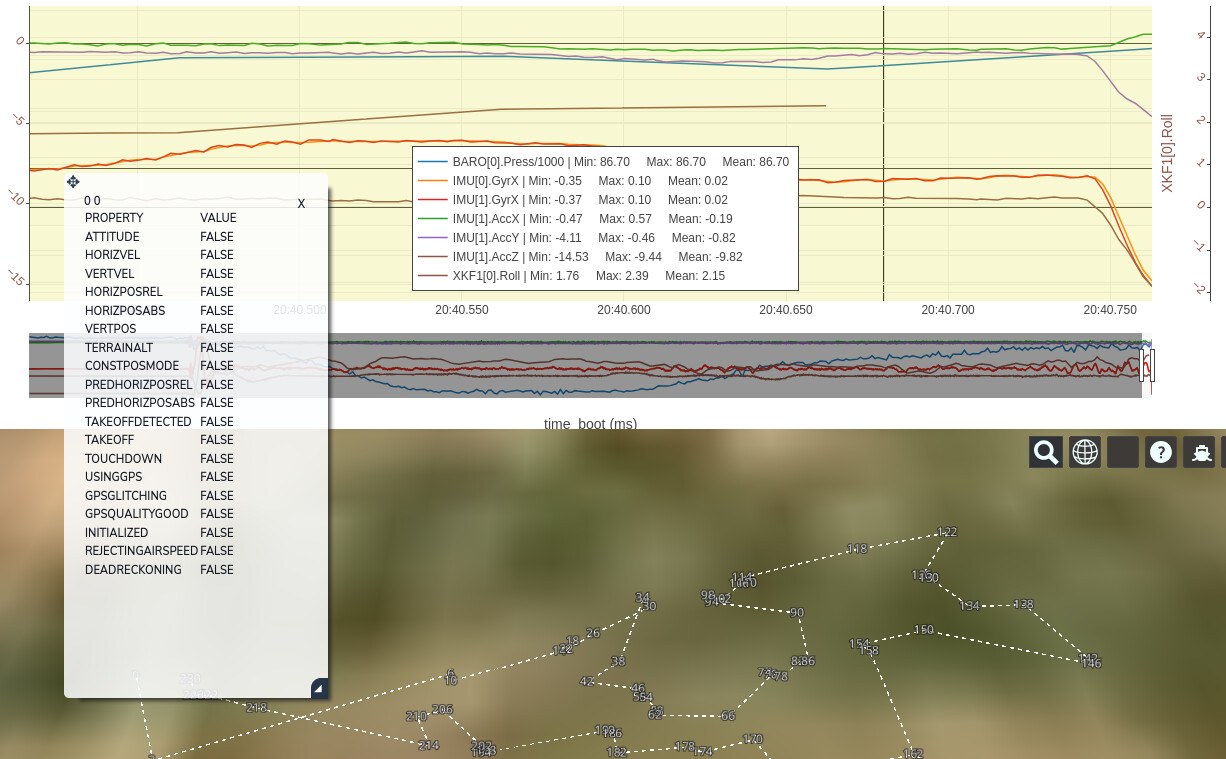Grab the move handle on the property panel
Viewport: 1226px width, 759px height.
[73, 182]
